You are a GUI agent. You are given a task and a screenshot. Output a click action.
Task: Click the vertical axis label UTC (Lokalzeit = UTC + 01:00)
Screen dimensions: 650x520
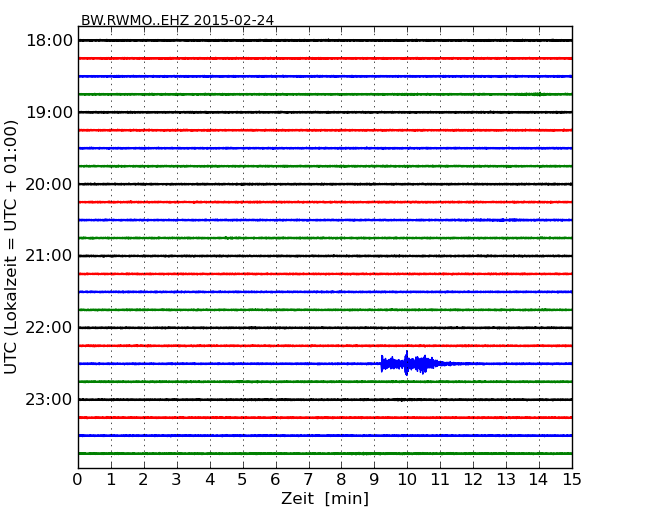(x=11, y=247)
